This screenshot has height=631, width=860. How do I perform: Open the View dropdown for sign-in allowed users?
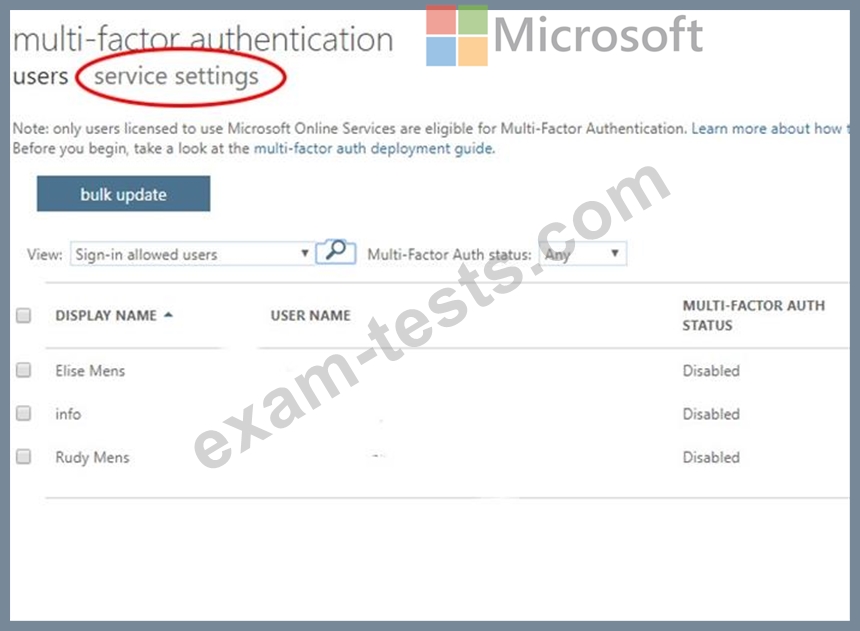tap(192, 254)
